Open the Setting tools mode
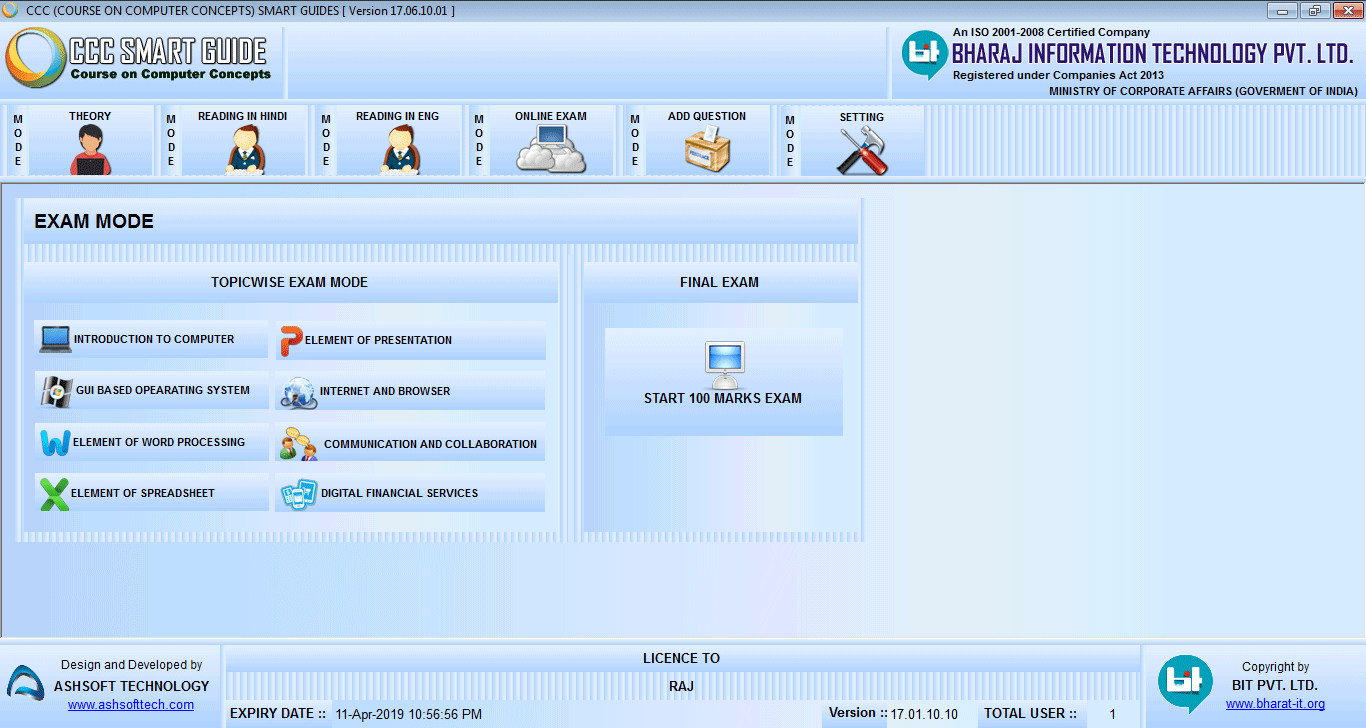This screenshot has height=728, width=1366. pos(862,141)
